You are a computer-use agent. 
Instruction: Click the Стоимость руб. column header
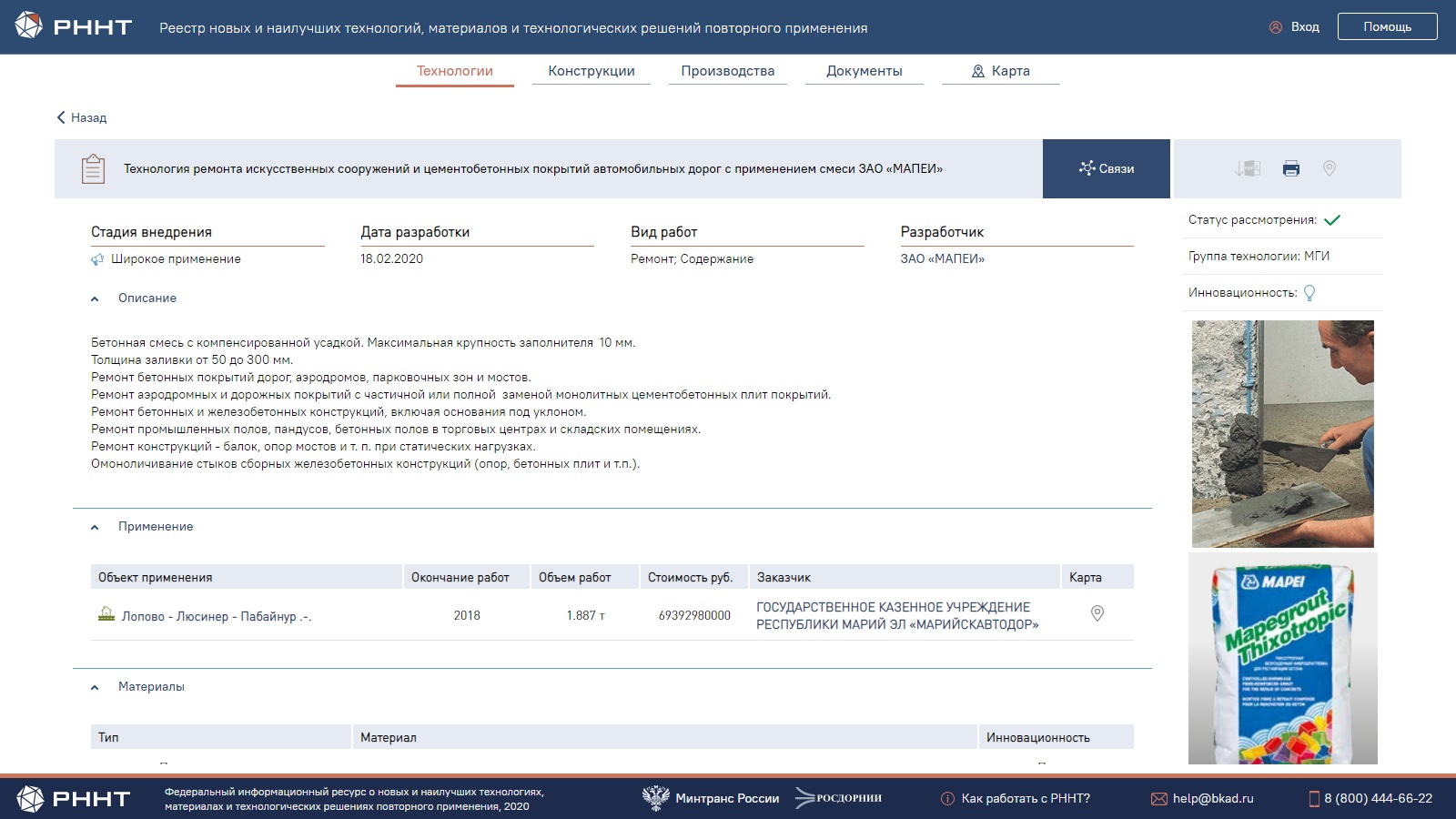coord(693,577)
